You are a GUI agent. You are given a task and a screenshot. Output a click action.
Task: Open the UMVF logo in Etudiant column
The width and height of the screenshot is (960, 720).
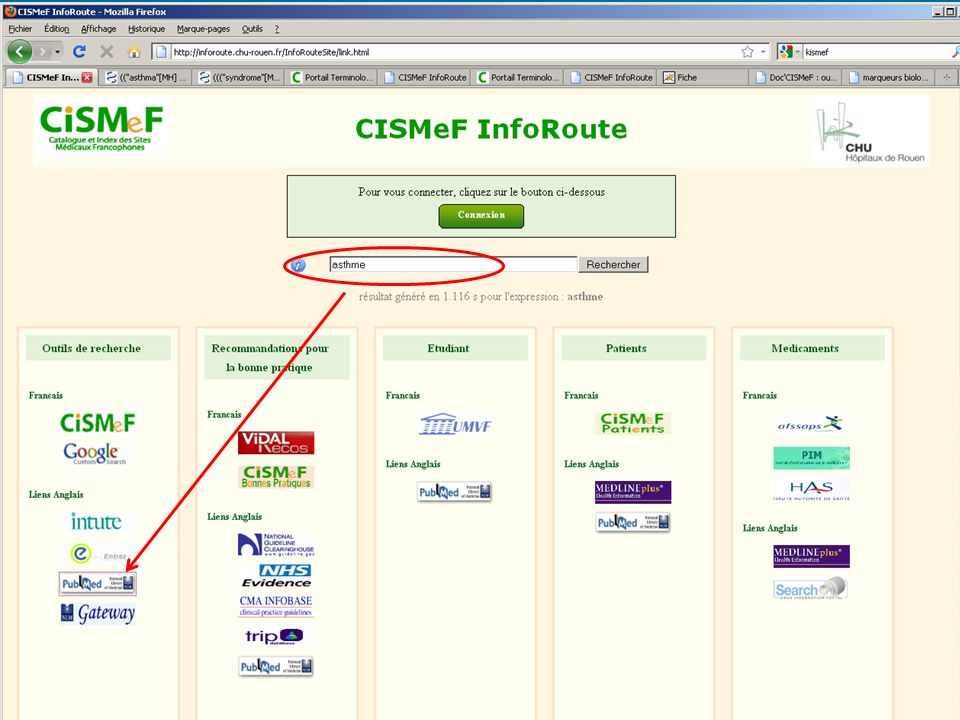[x=455, y=424]
